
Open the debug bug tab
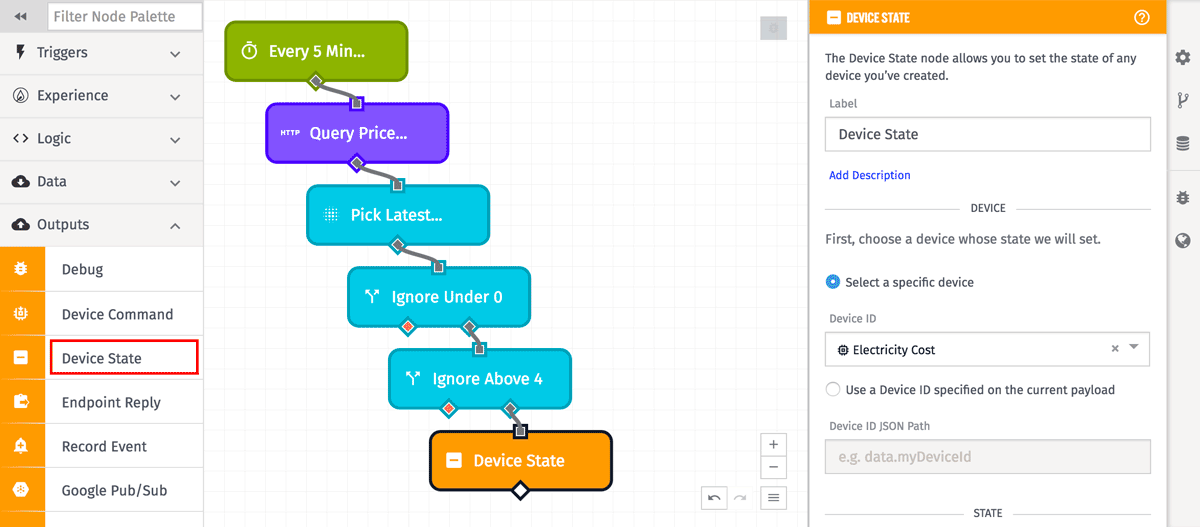pos(1183,198)
